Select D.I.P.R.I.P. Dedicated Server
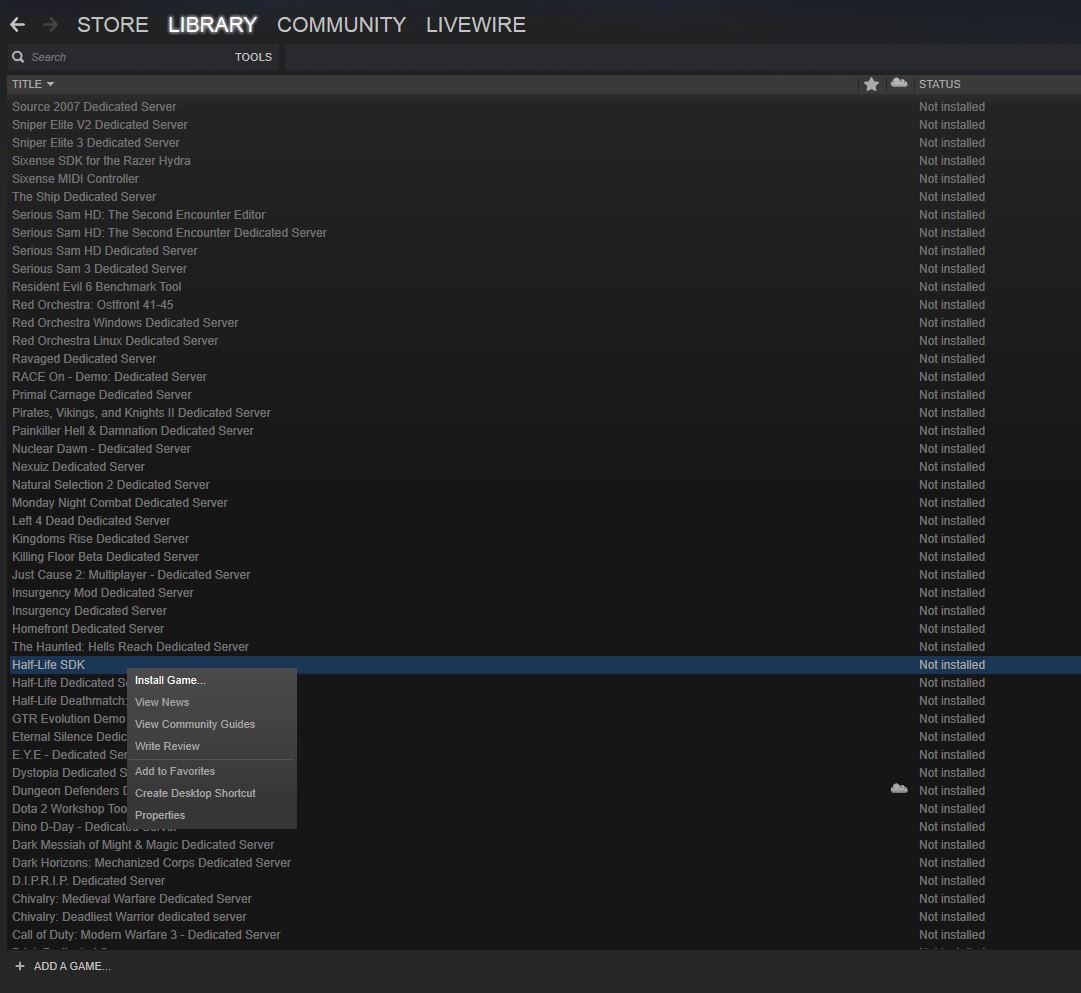 [x=544, y=881]
